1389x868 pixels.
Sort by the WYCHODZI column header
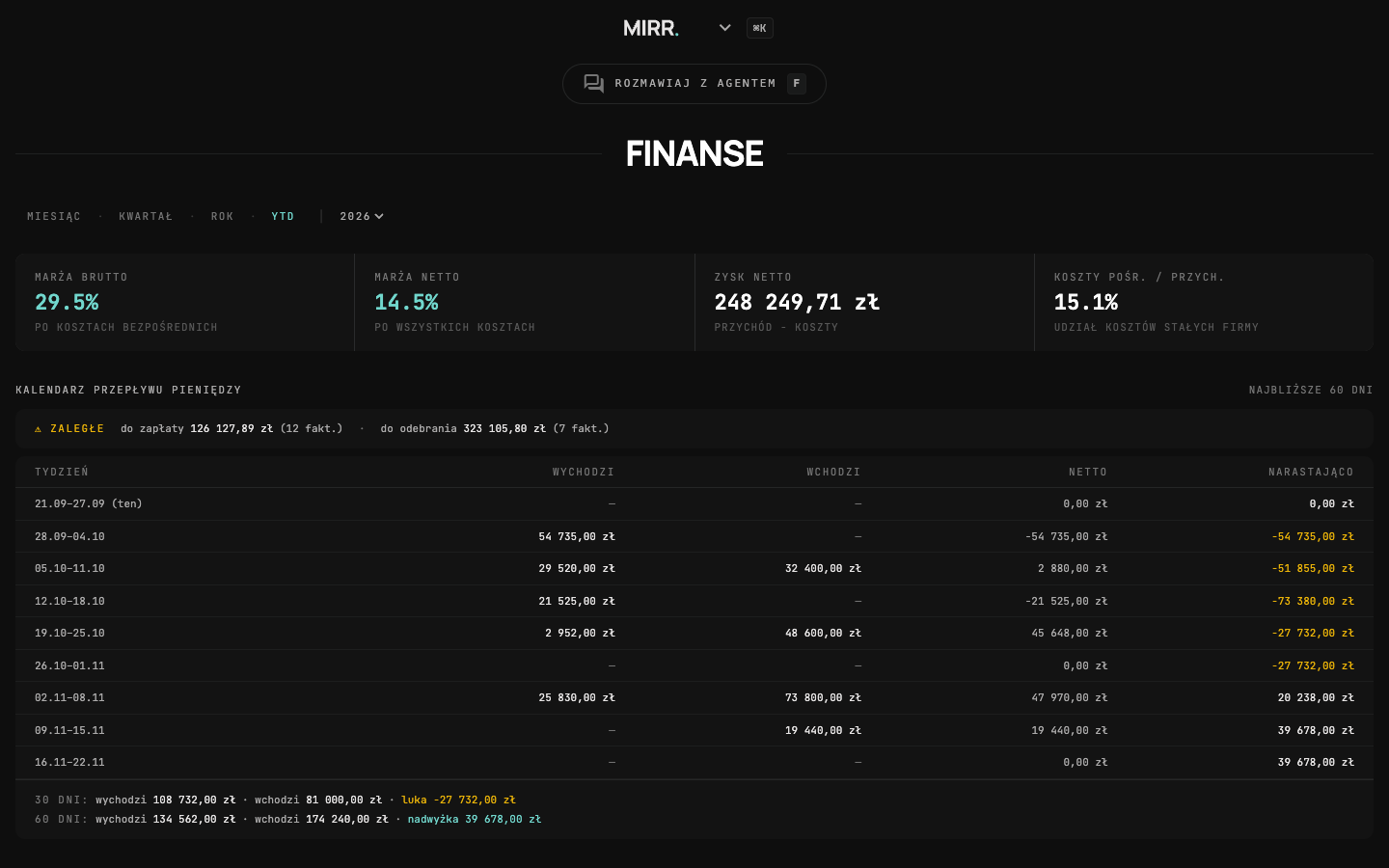[584, 473]
